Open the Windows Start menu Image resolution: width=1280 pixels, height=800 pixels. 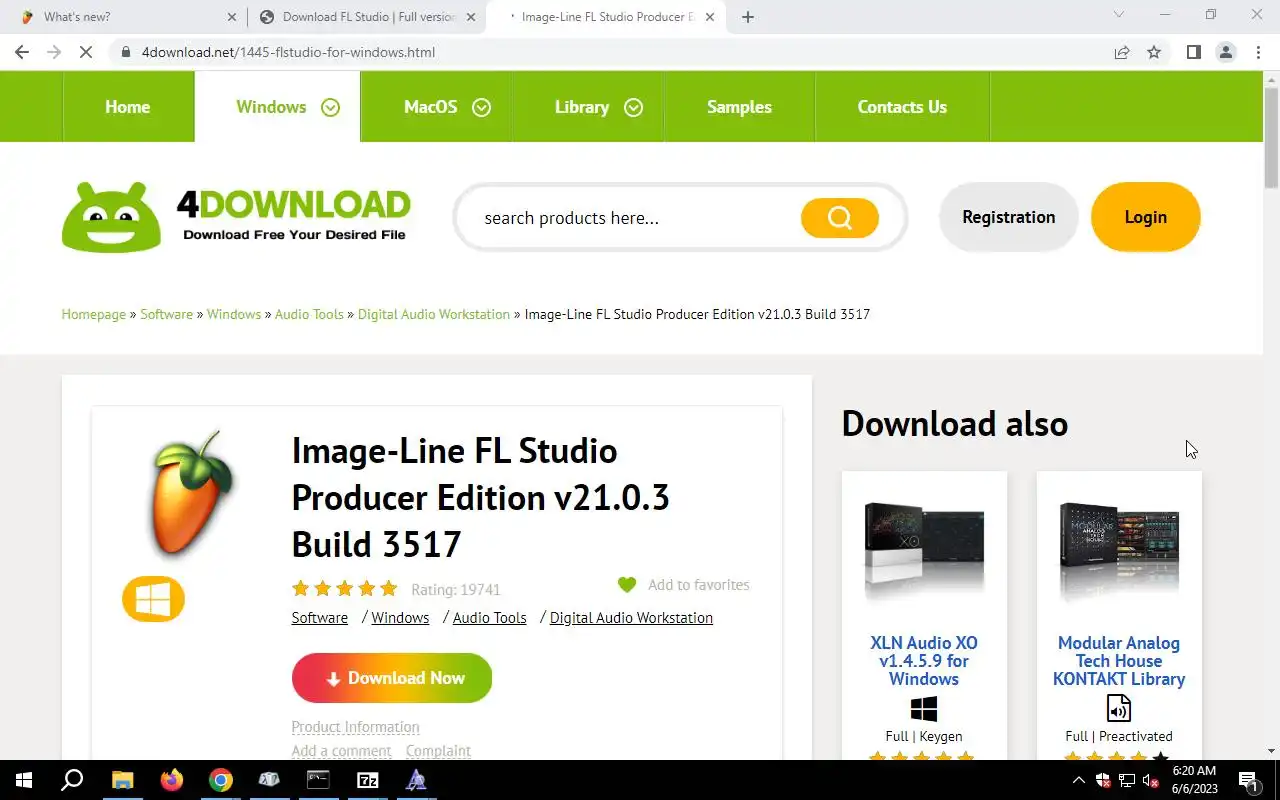tap(23, 780)
